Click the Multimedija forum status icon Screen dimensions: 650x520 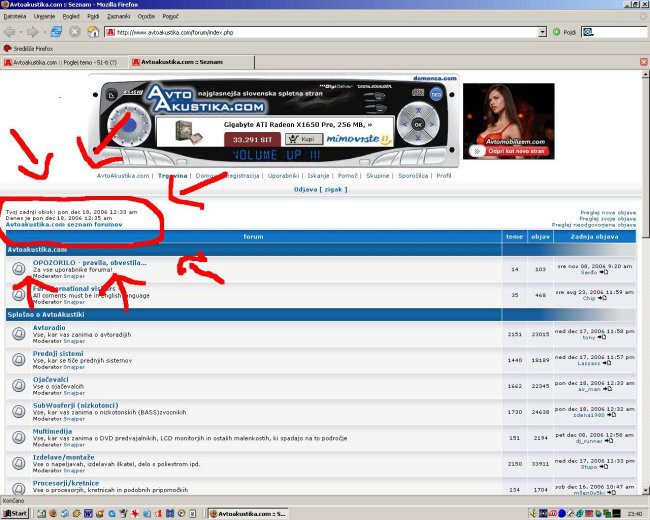click(x=18, y=437)
